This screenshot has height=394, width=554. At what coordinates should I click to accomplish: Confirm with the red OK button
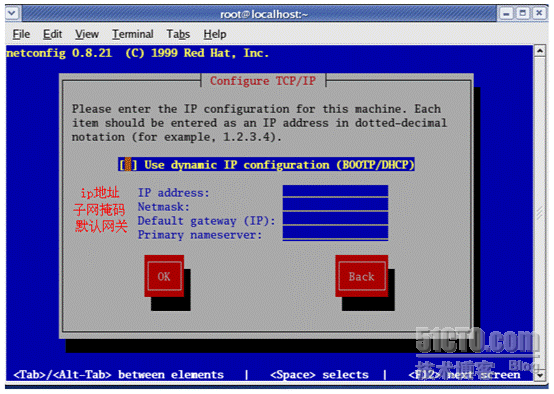[164, 276]
